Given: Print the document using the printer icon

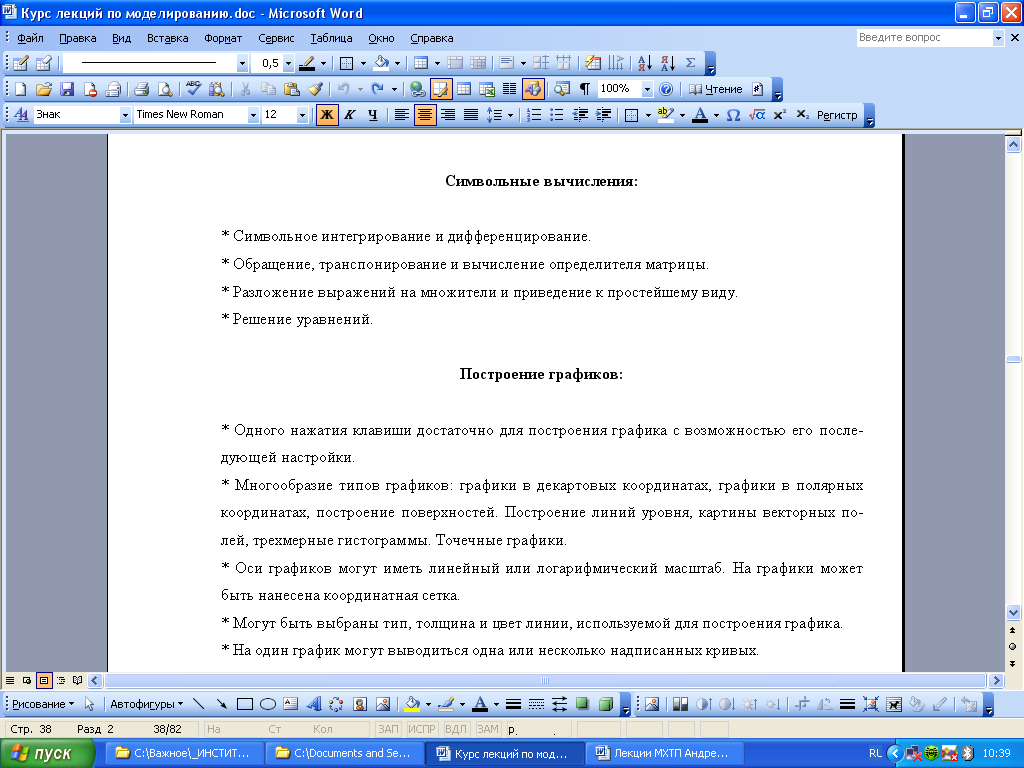Looking at the screenshot, I should [x=142, y=89].
